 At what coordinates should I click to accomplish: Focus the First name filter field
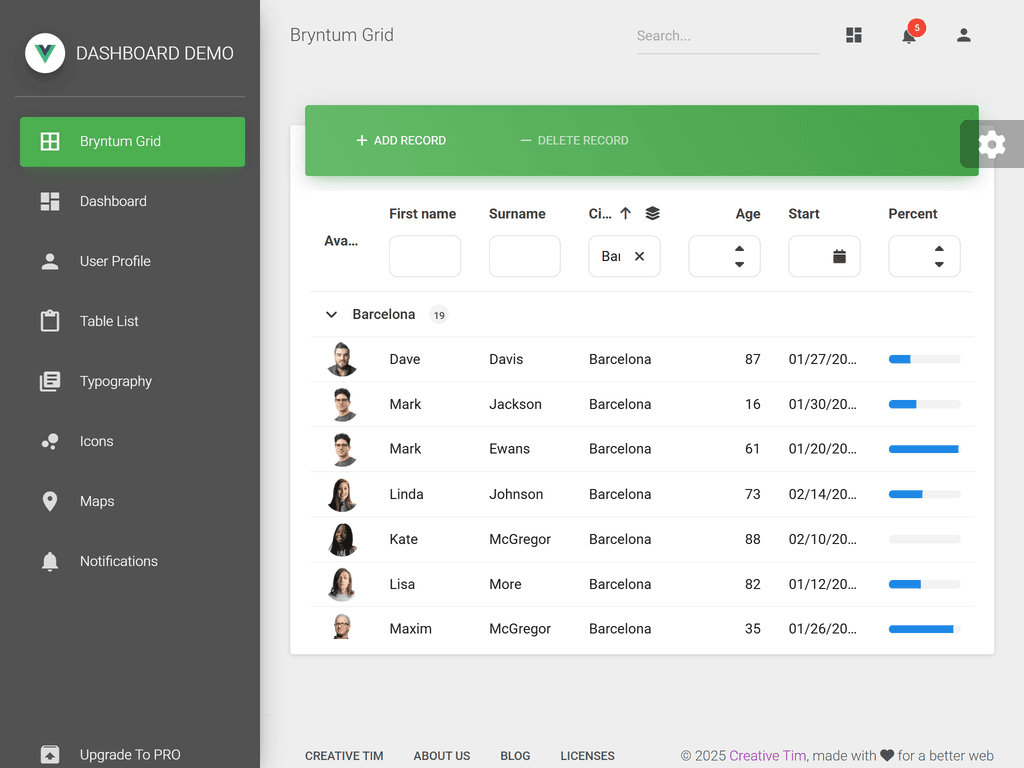click(425, 256)
